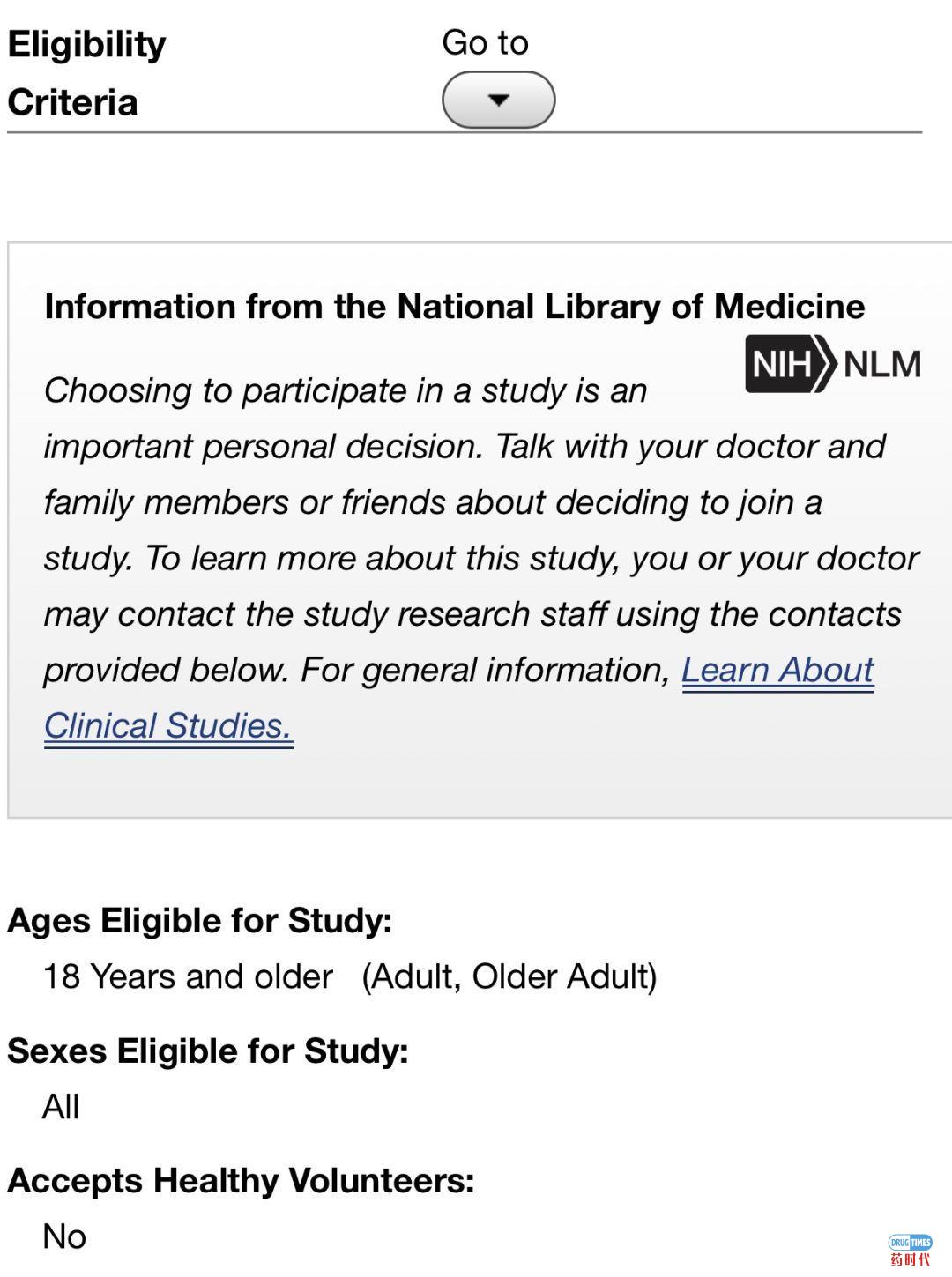The height and width of the screenshot is (1277, 952).
Task: Select the National Library of Medicine heading
Action: [454, 307]
